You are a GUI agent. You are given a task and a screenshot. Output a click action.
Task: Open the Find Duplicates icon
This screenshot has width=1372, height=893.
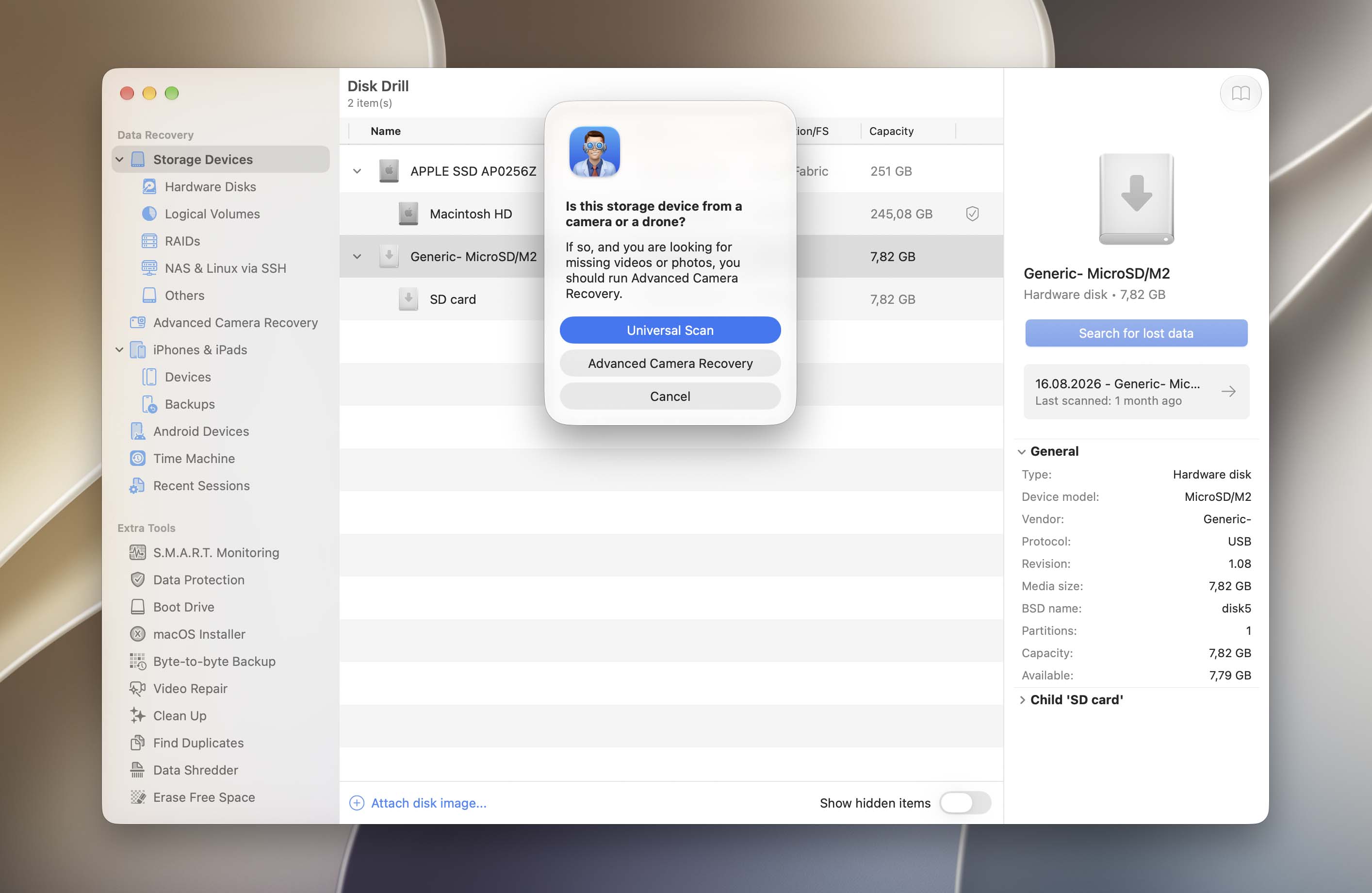pyautogui.click(x=138, y=742)
